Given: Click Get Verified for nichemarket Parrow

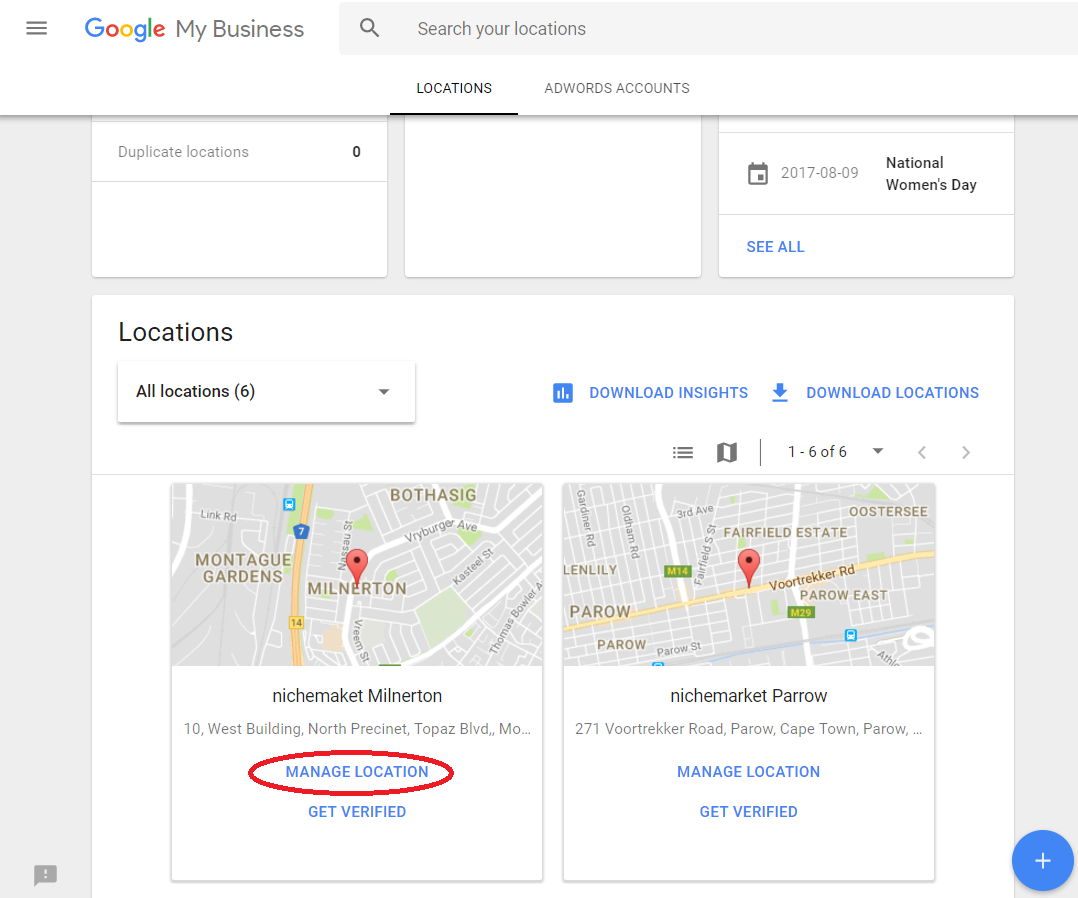Looking at the screenshot, I should tap(749, 812).
